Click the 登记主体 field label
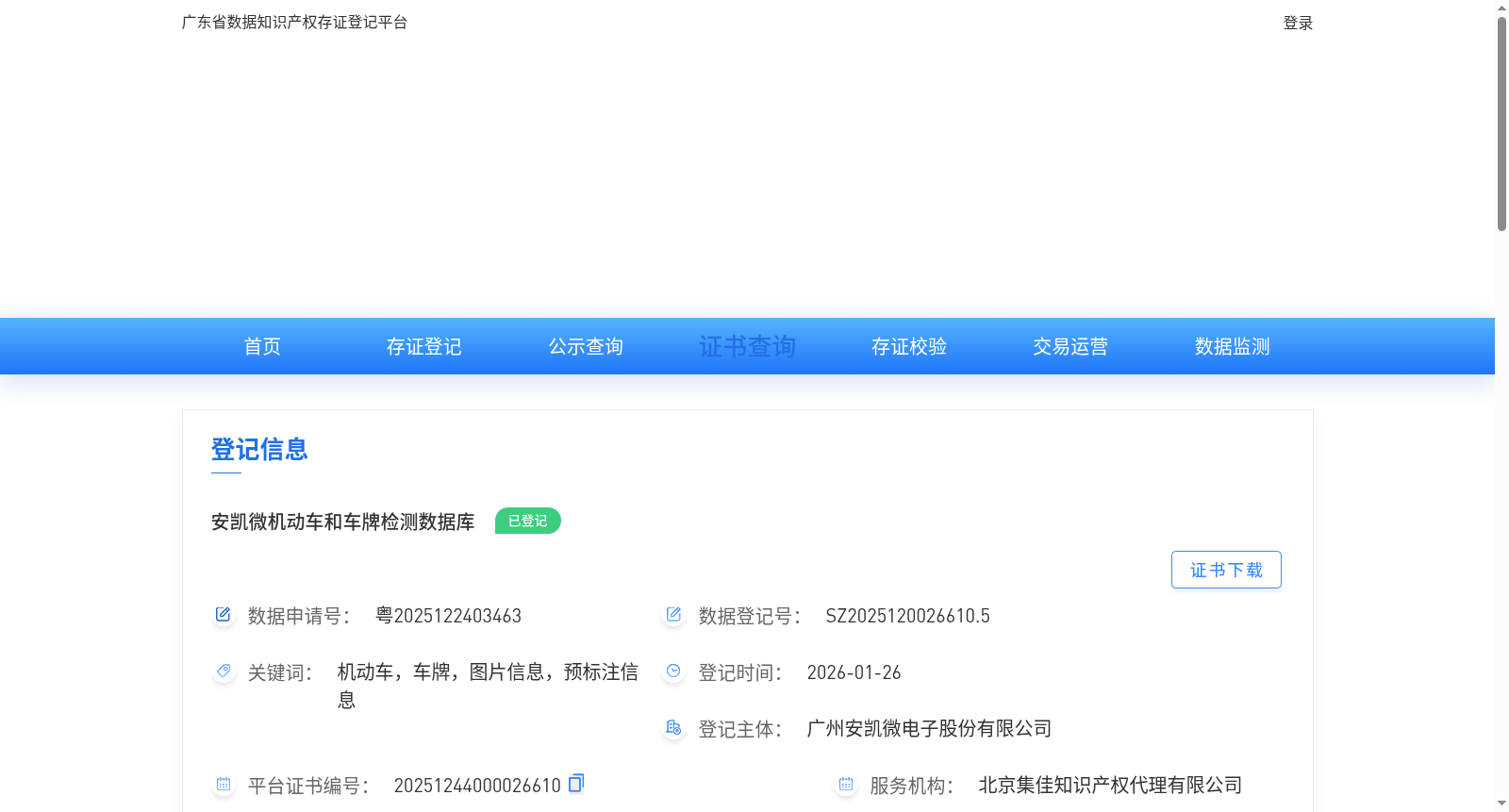This screenshot has width=1509, height=812. [740, 729]
